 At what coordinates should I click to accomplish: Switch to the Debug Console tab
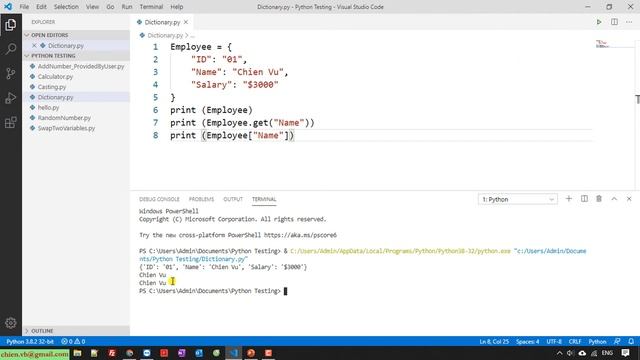159,199
